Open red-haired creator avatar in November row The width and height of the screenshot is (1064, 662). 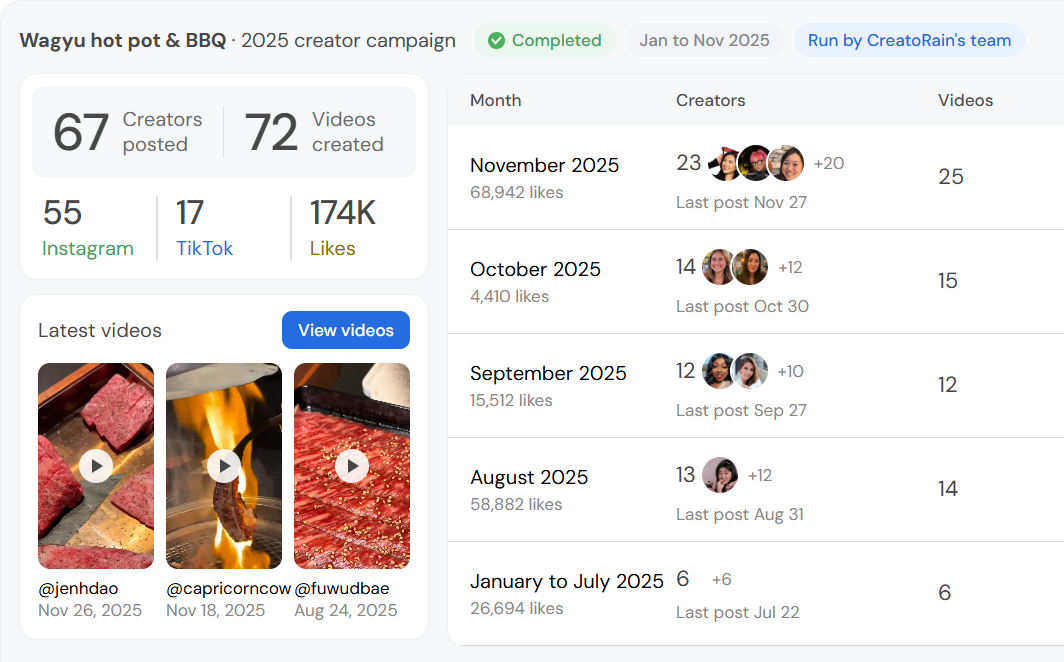tap(755, 163)
